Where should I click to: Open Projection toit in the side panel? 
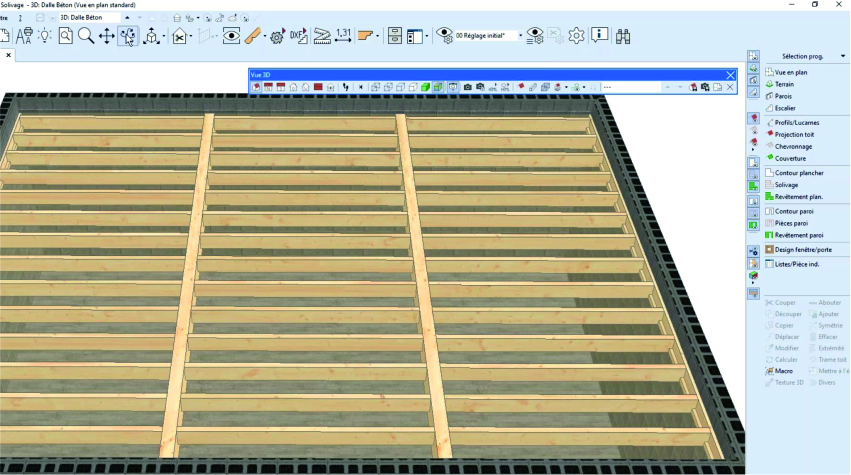click(794, 134)
